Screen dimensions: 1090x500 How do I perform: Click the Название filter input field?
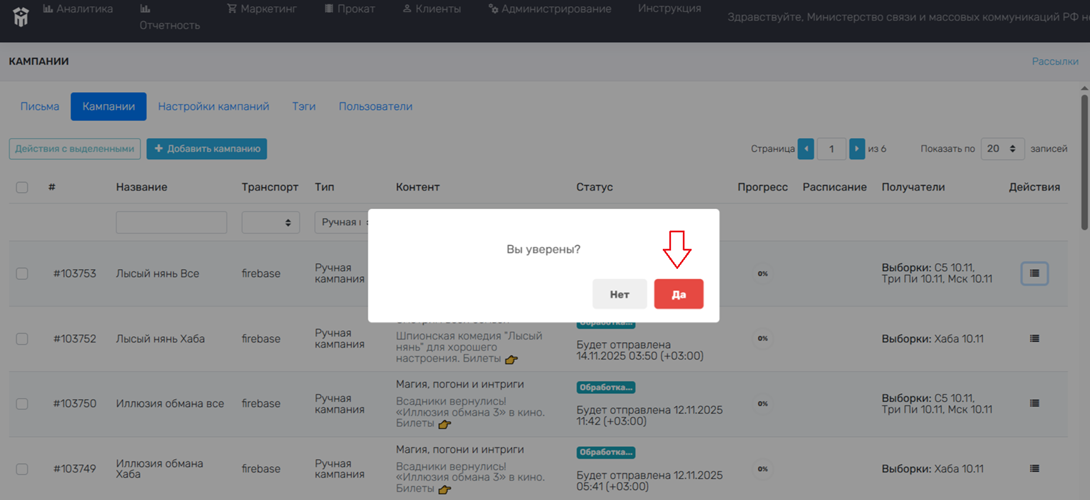tap(171, 223)
